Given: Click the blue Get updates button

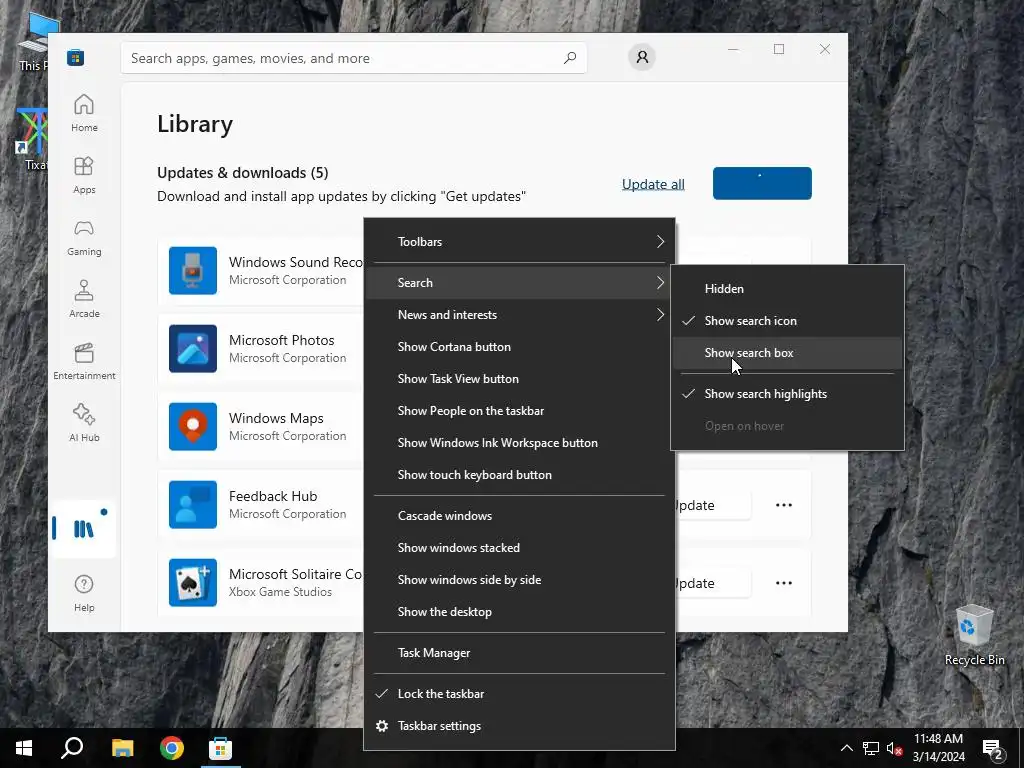Looking at the screenshot, I should click(762, 184).
